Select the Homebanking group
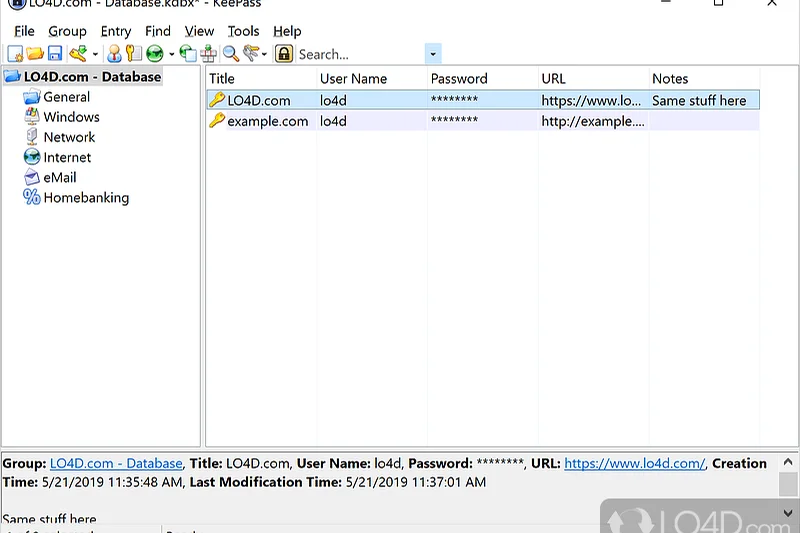The width and height of the screenshot is (800, 533). 86,198
